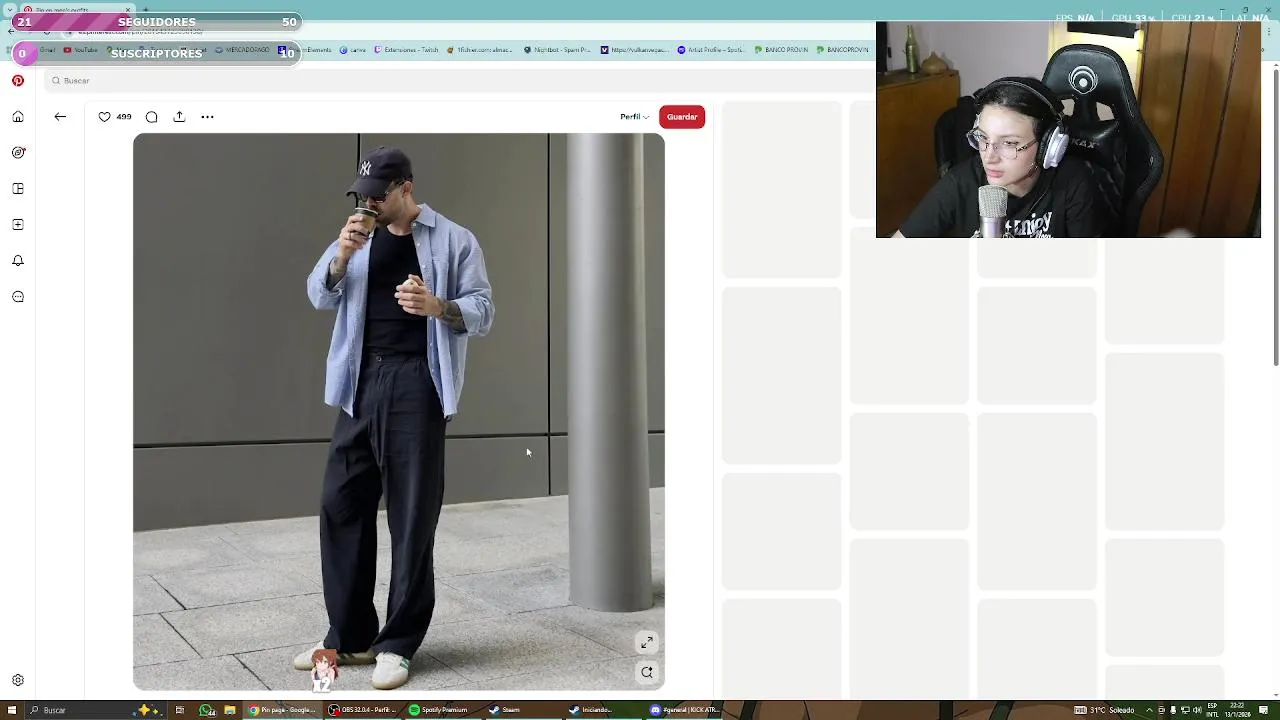Open Pinterest logo home link
The width and height of the screenshot is (1280, 720).
(18, 81)
